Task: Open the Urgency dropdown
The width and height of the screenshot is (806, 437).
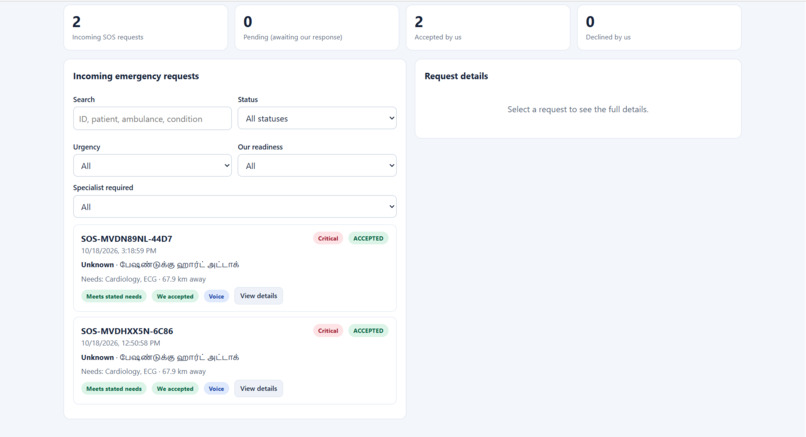Action: tap(152, 166)
